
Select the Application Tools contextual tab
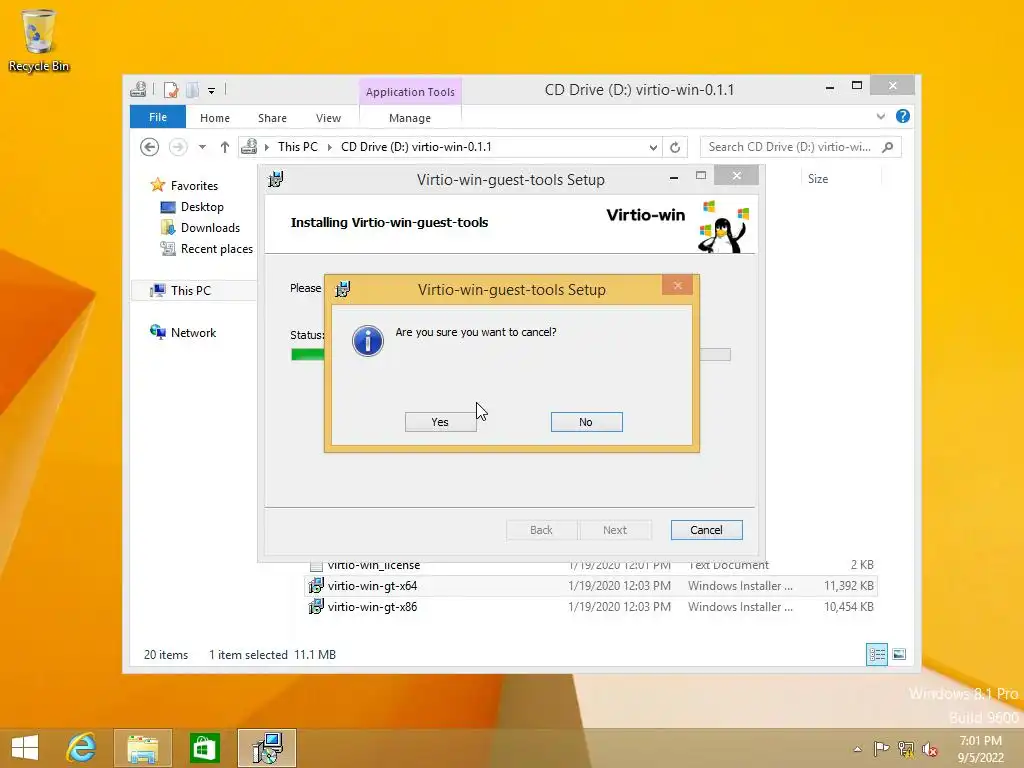[x=410, y=91]
